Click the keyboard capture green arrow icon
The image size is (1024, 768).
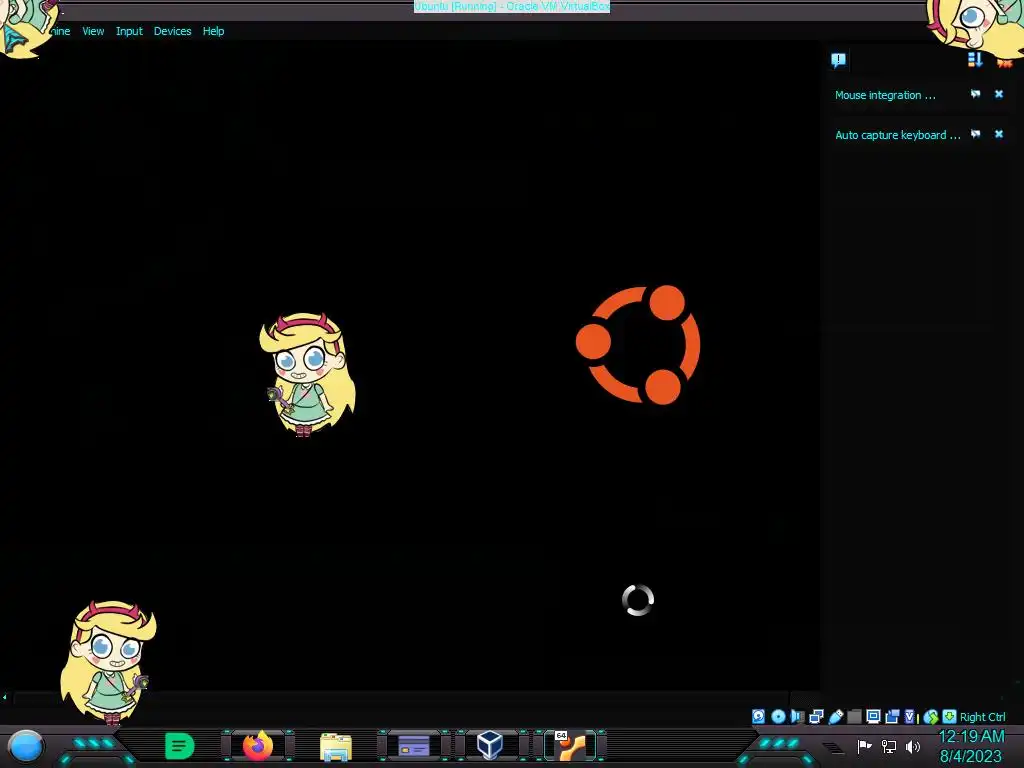[x=950, y=716]
